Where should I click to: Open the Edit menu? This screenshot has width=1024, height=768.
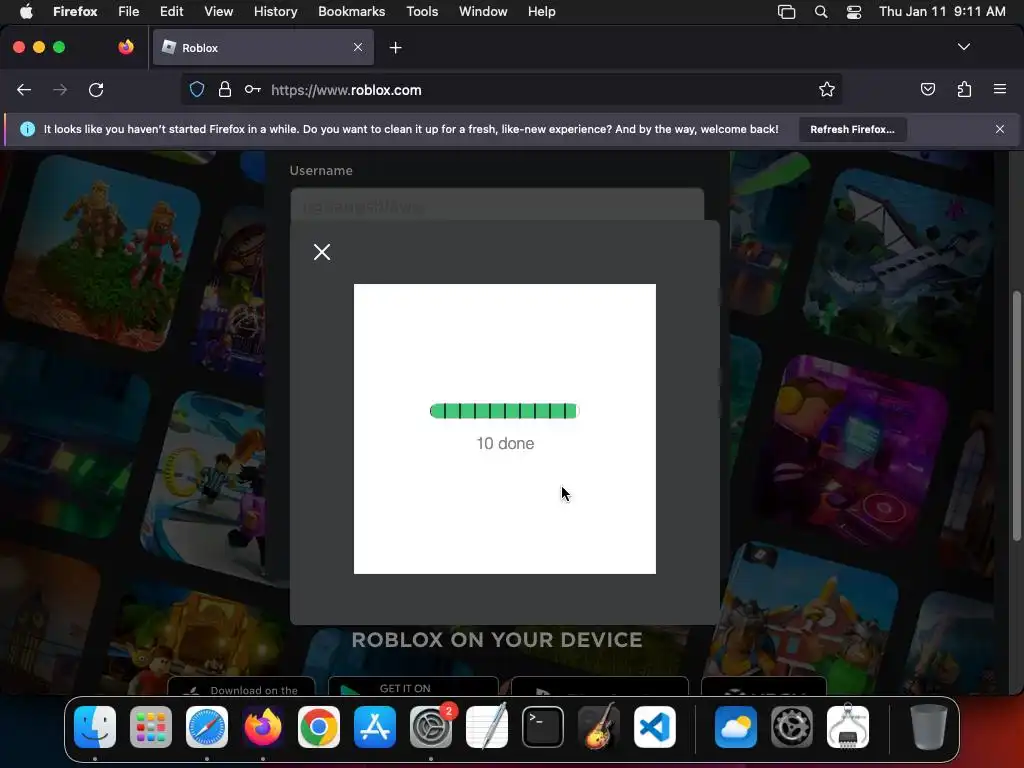(171, 11)
